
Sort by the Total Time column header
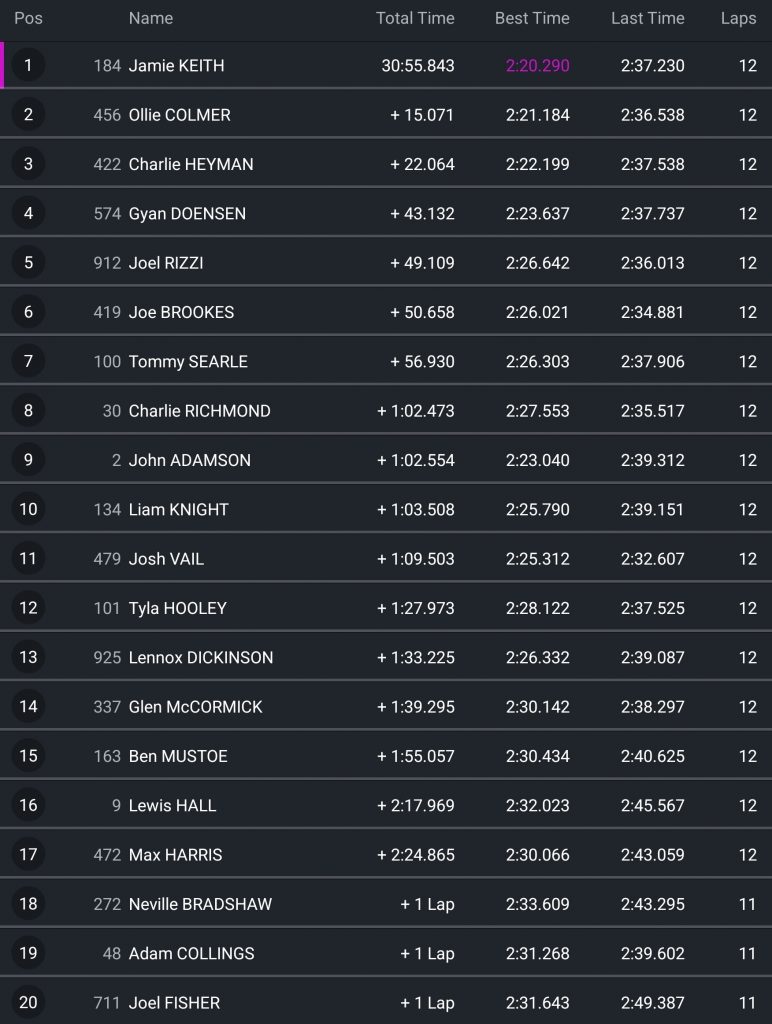pyautogui.click(x=415, y=18)
